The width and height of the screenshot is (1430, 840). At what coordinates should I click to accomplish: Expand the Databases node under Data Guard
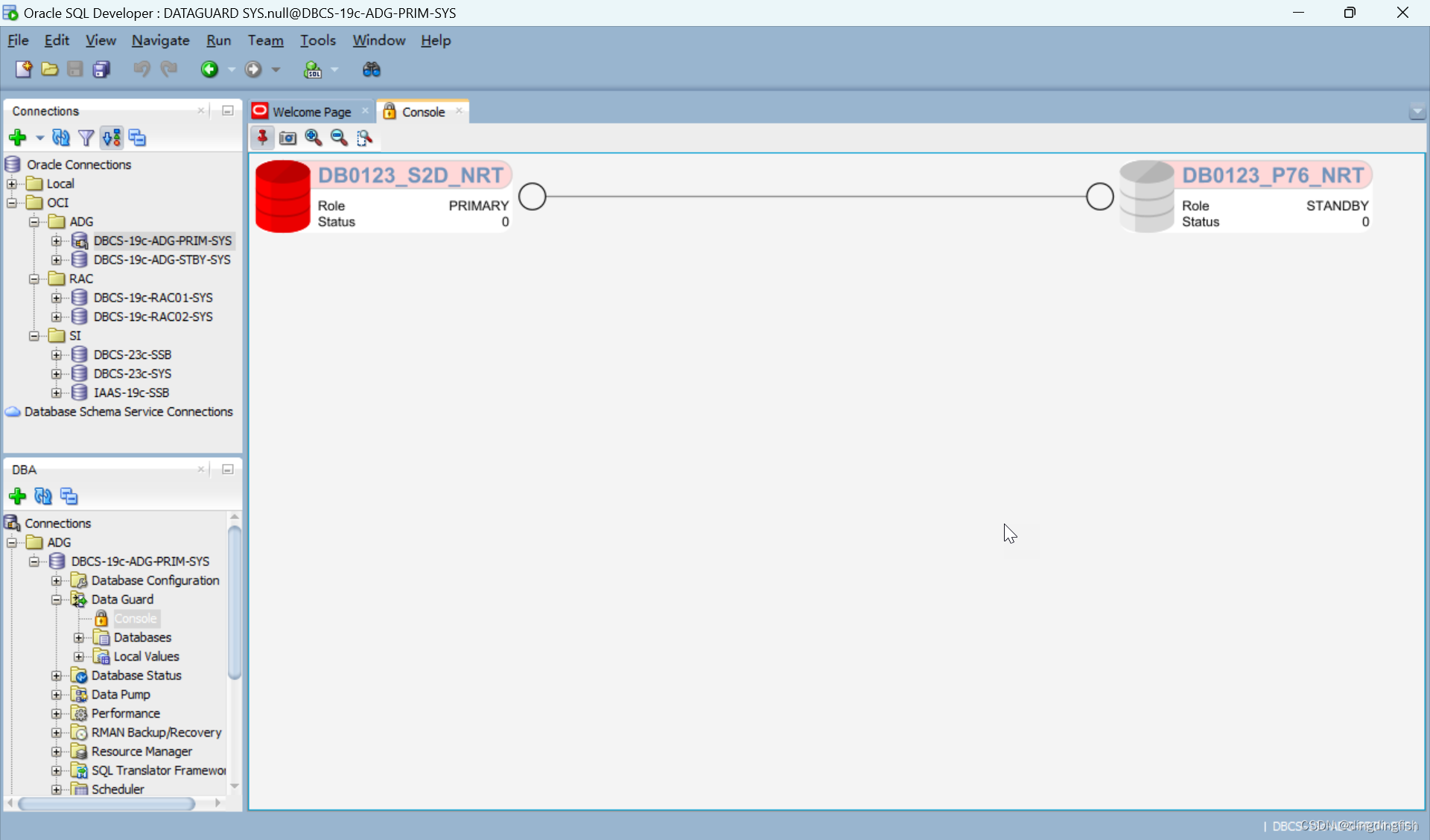[79, 637]
